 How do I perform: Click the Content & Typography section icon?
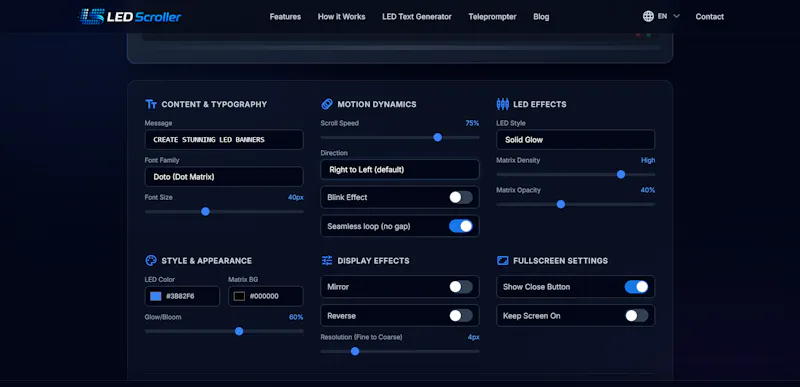click(151, 104)
